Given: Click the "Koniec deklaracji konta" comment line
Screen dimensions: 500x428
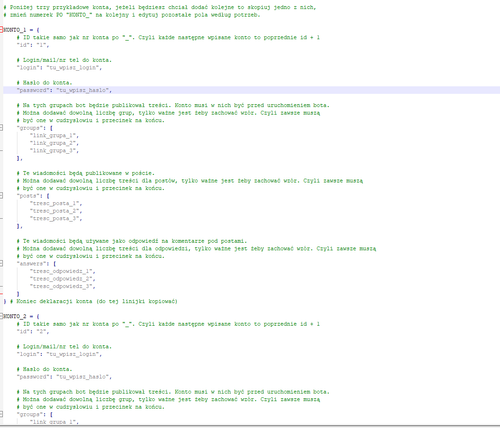Looking at the screenshot, I should (x=94, y=301).
